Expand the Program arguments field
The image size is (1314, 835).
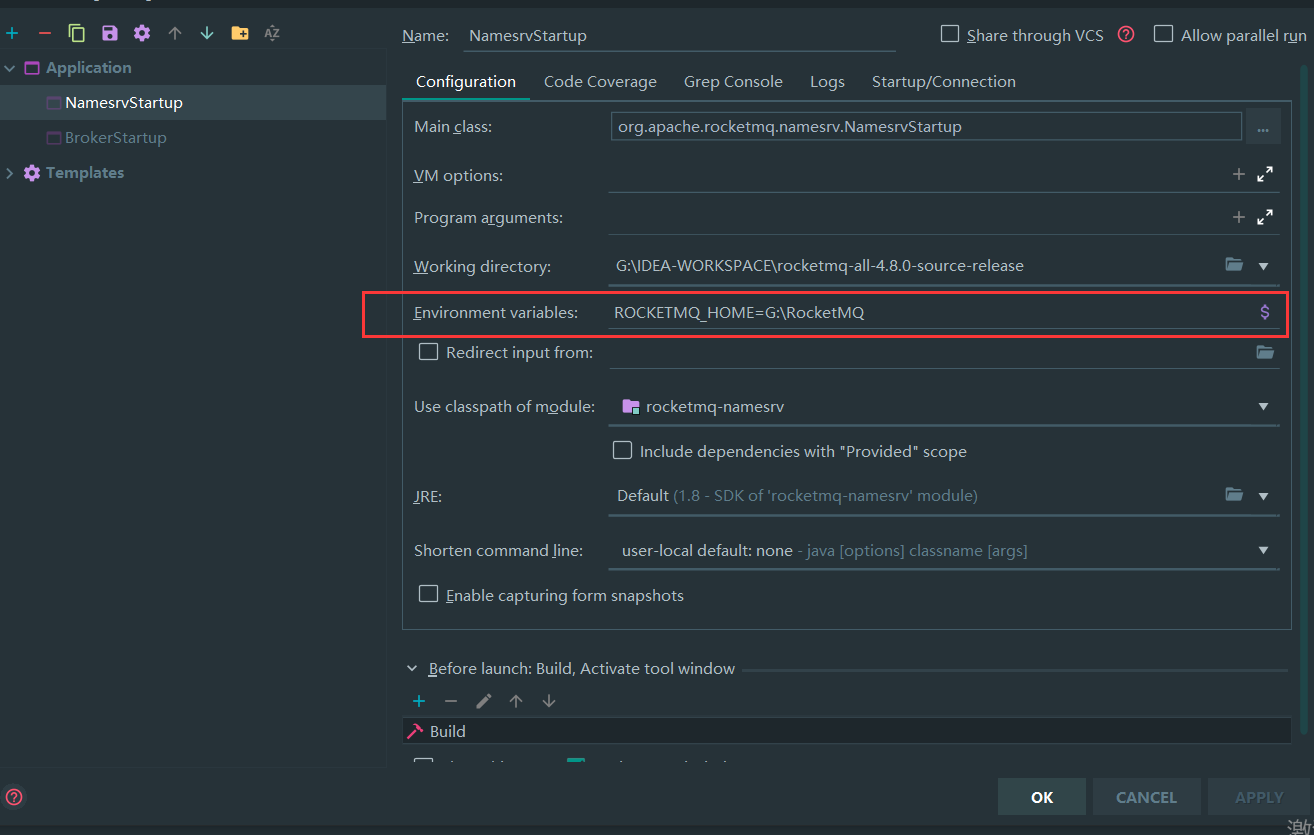click(1265, 216)
